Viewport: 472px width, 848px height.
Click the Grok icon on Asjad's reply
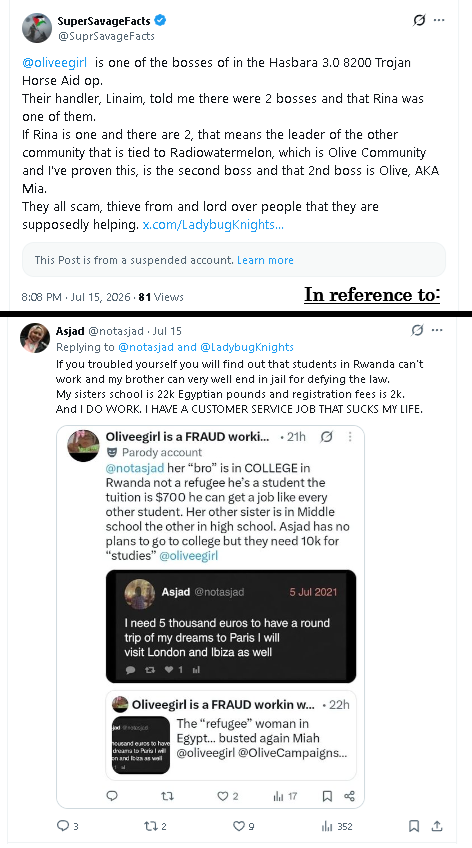pos(417,330)
